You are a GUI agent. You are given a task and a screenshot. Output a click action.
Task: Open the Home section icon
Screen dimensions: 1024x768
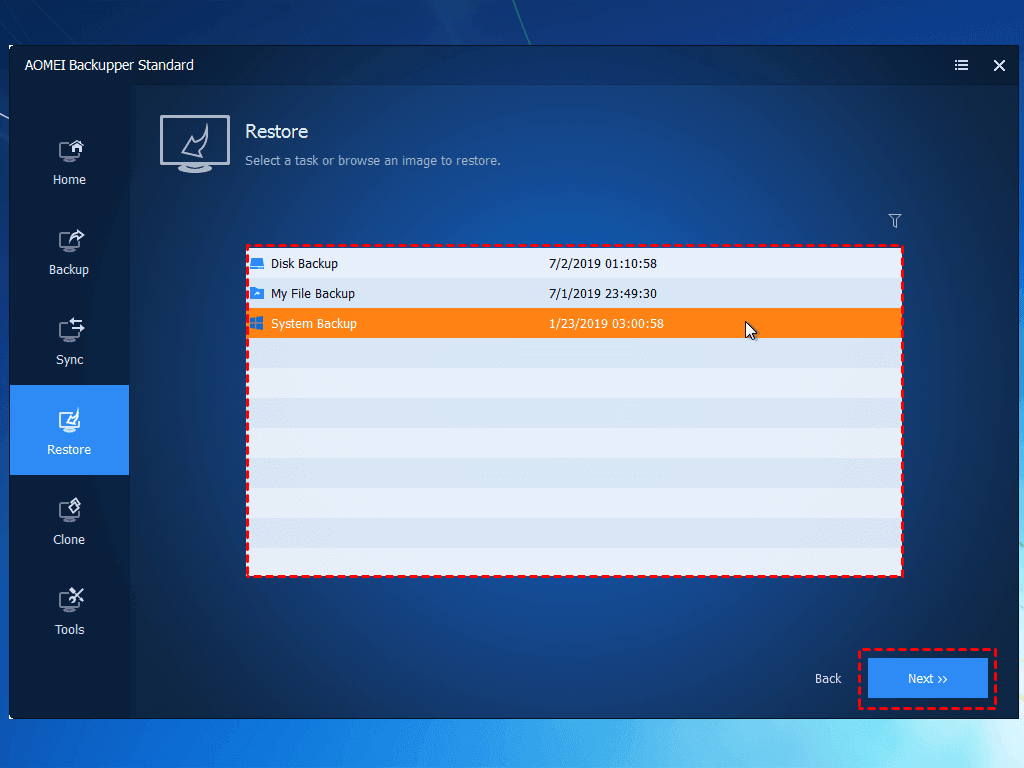[71, 151]
